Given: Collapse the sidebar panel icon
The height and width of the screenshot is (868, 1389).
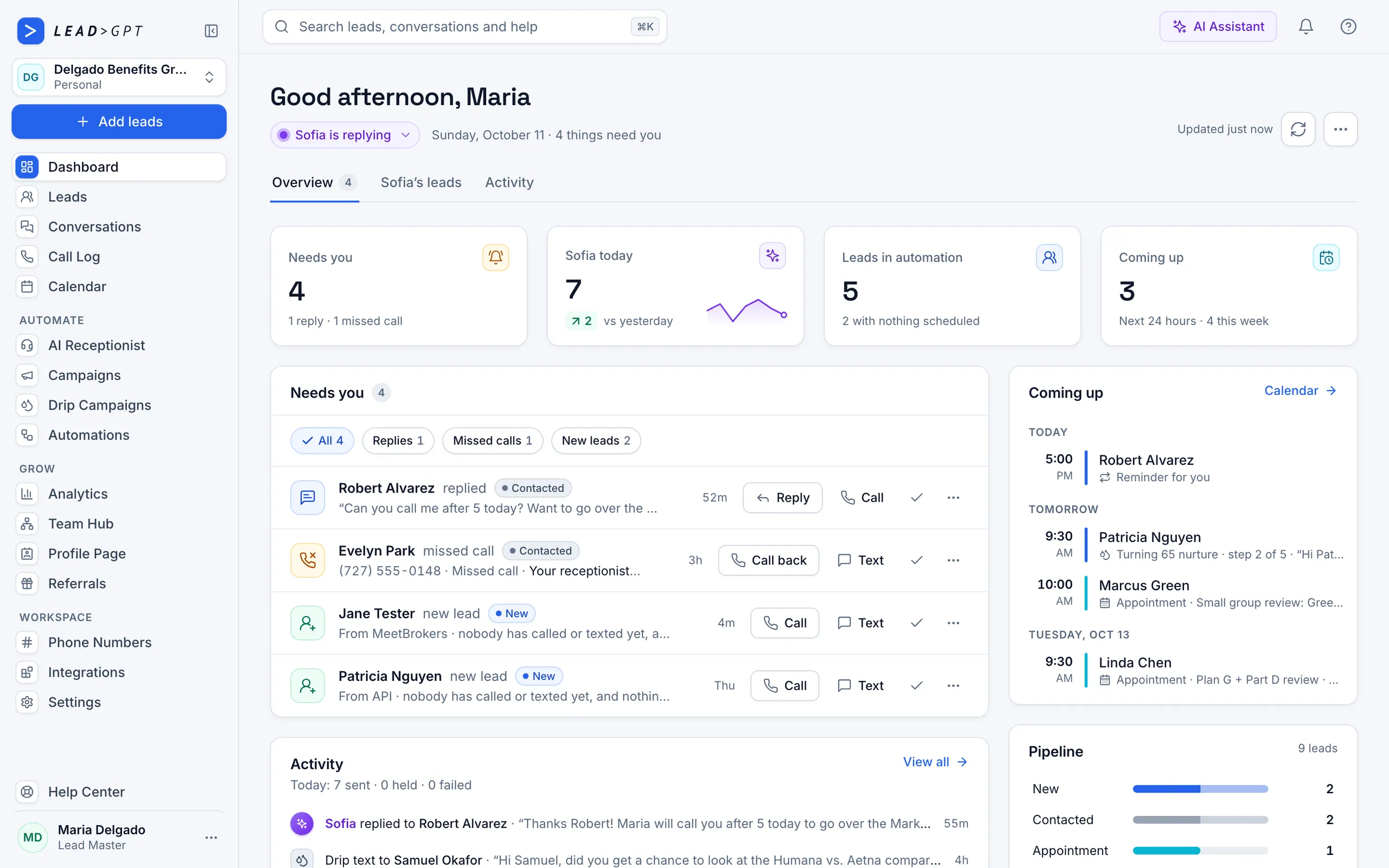Looking at the screenshot, I should pos(211,30).
